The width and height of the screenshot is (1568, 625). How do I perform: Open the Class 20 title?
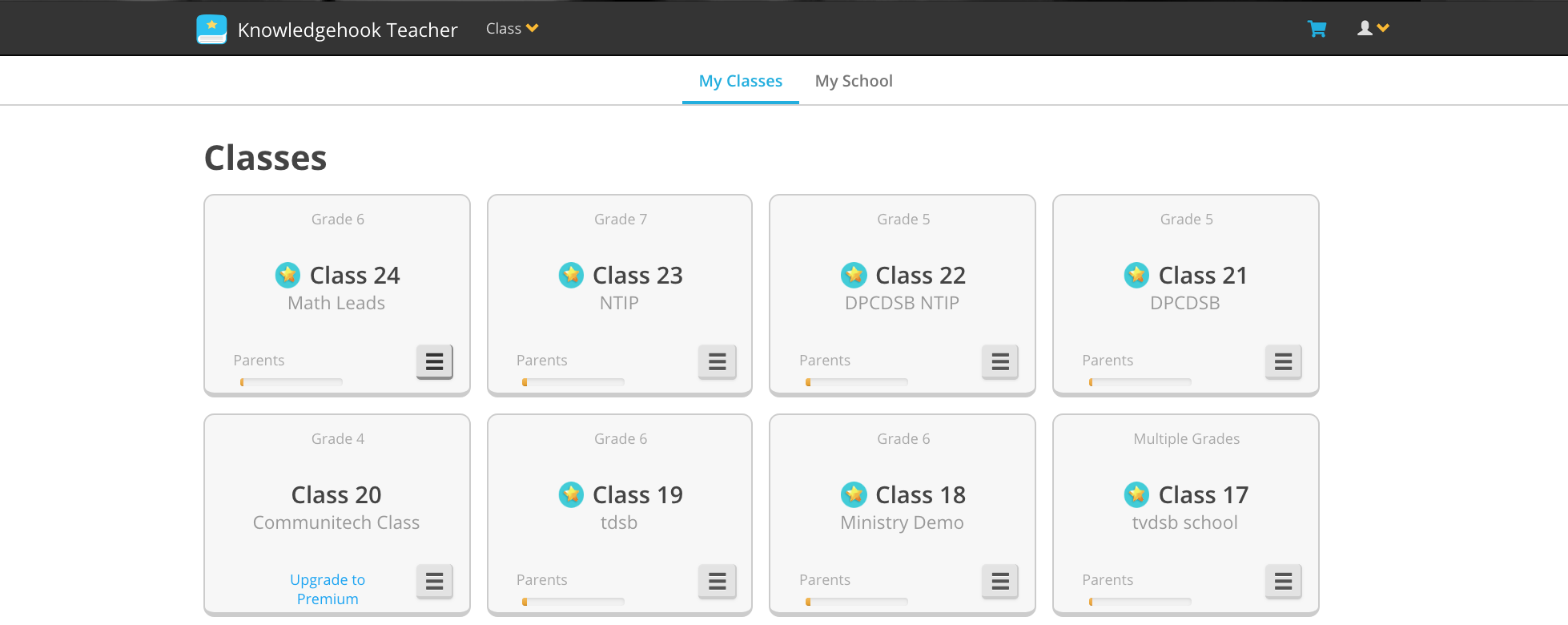336,494
